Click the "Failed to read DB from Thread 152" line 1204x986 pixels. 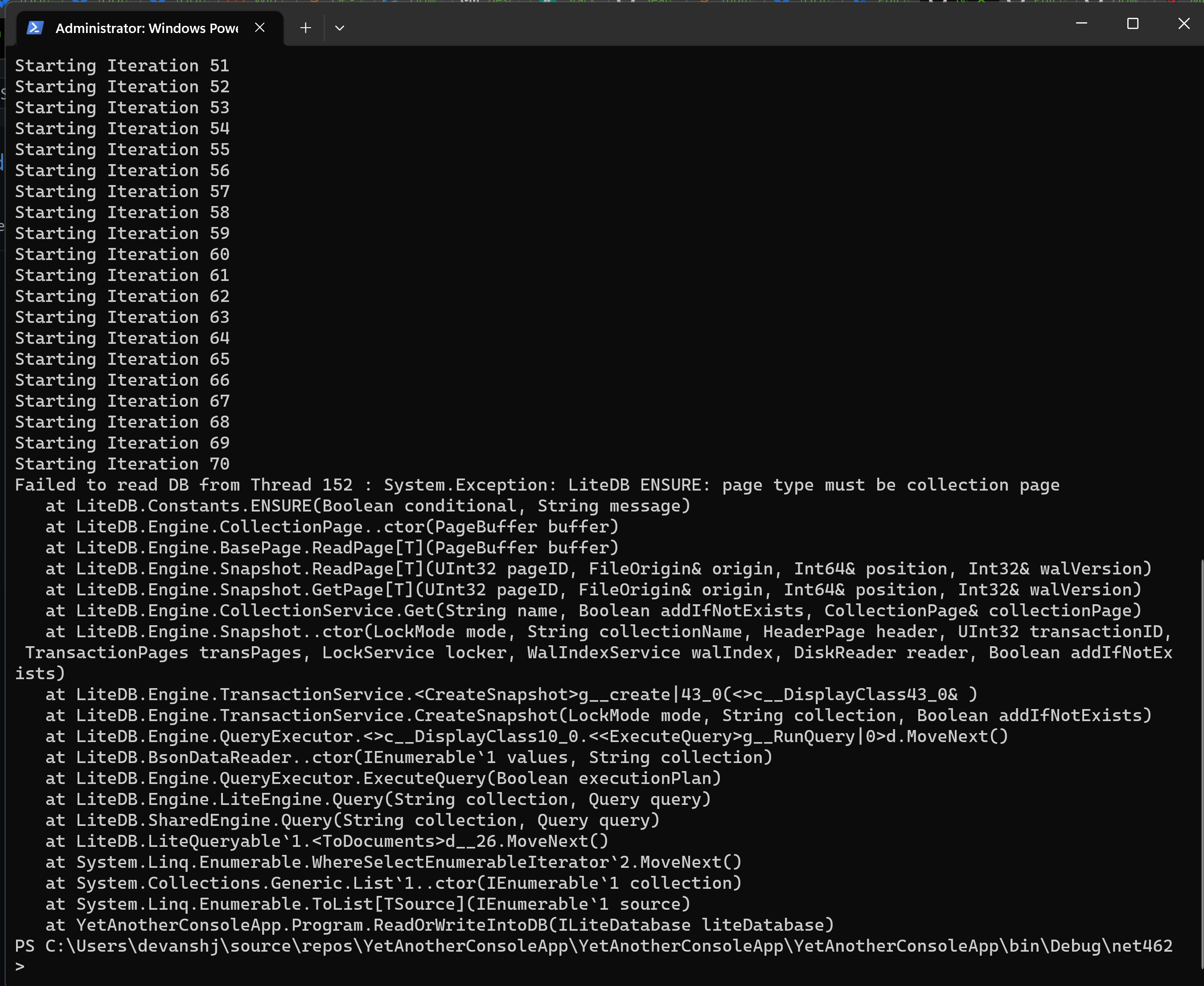[537, 485]
